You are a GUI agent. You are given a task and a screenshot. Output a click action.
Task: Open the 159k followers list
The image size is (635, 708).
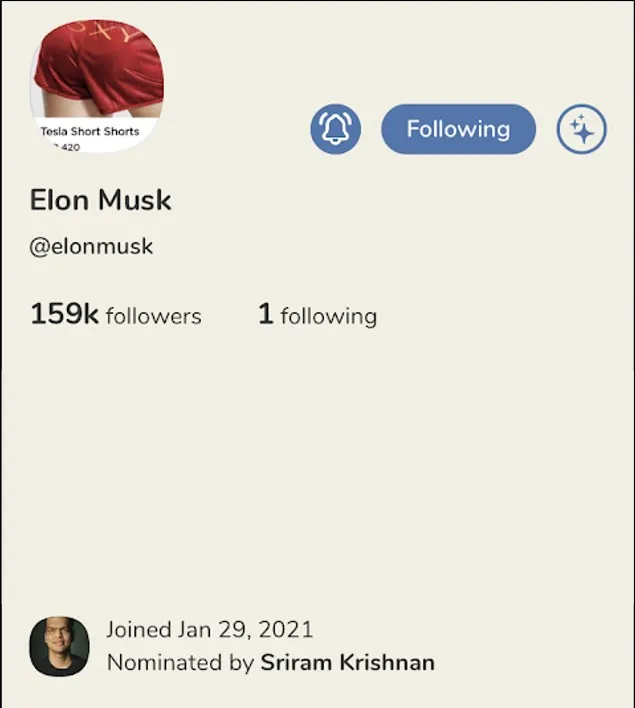115,315
